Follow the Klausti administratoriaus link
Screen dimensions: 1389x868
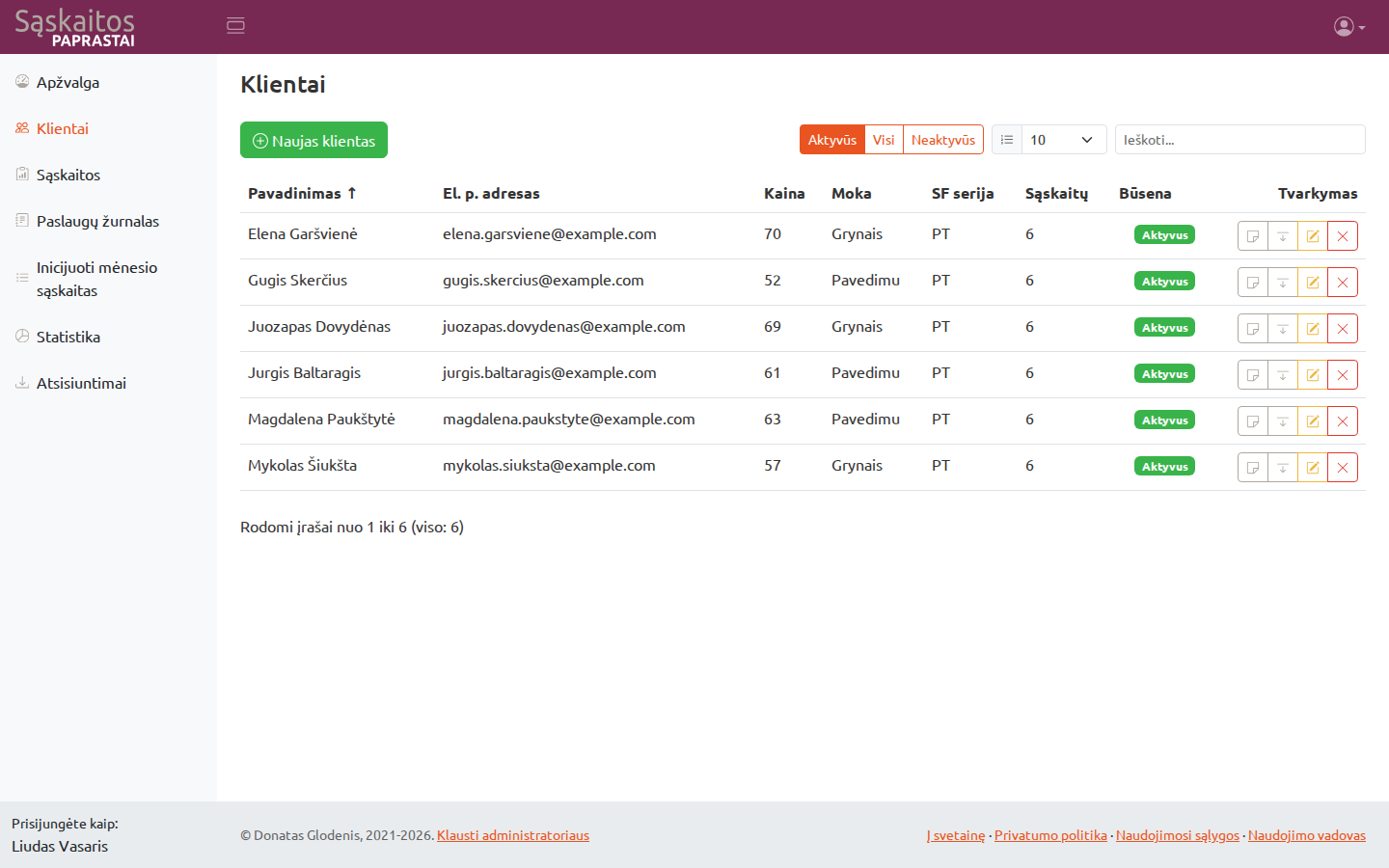(513, 836)
